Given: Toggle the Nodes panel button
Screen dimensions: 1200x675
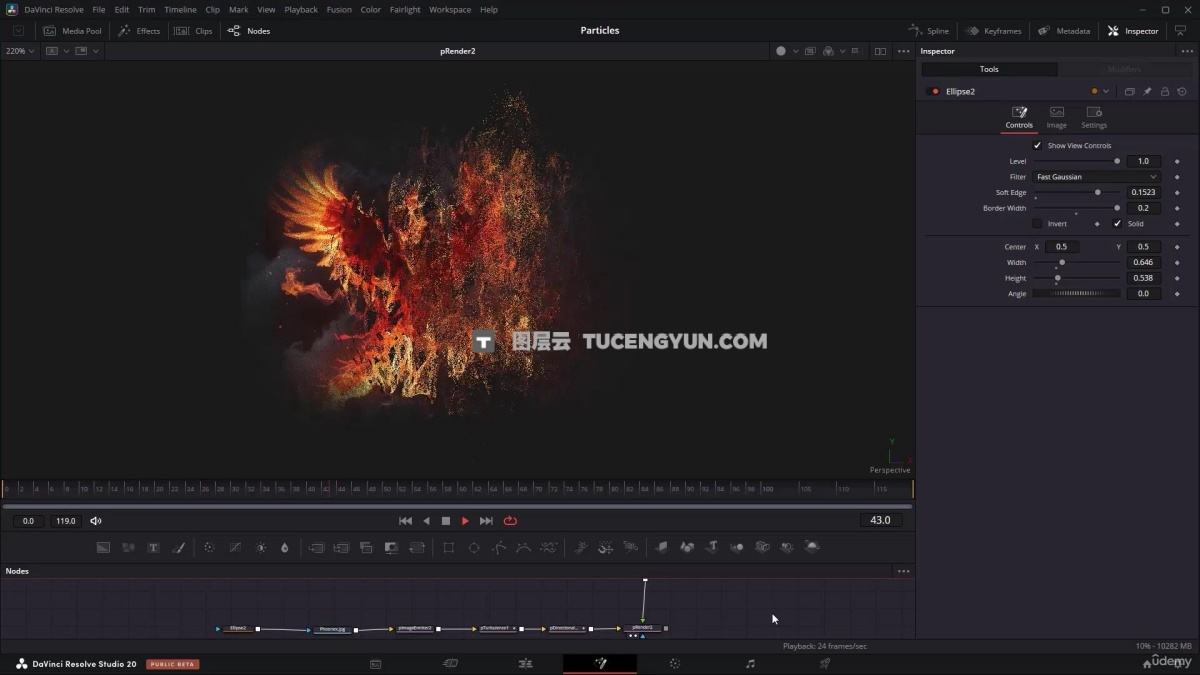Looking at the screenshot, I should (249, 31).
